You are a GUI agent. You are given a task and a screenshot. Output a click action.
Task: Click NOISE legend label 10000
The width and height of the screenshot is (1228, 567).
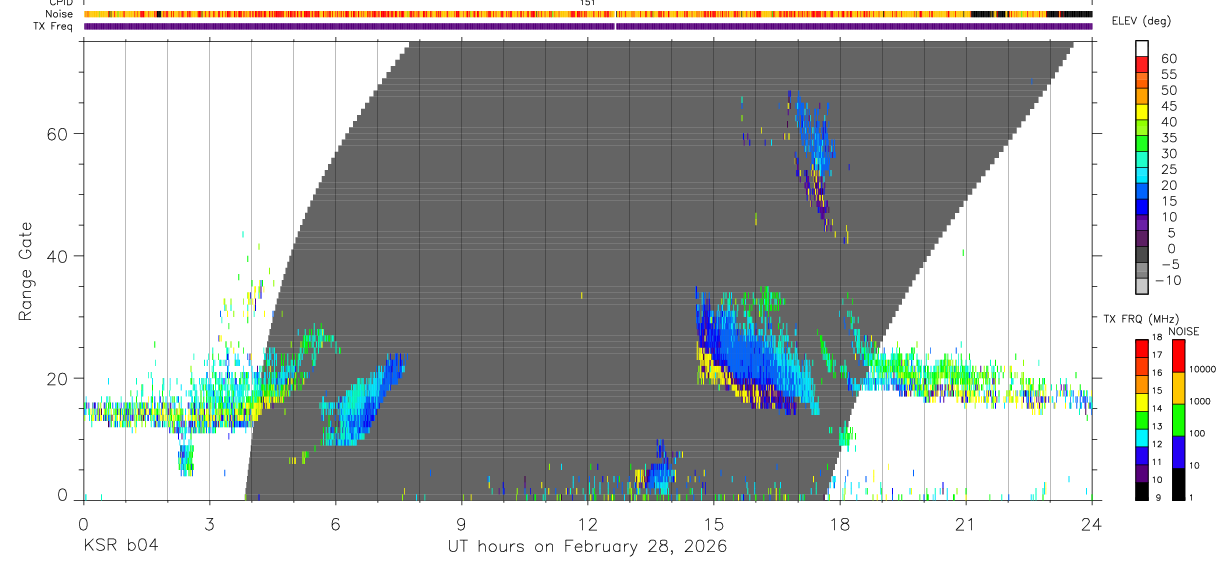click(1205, 369)
